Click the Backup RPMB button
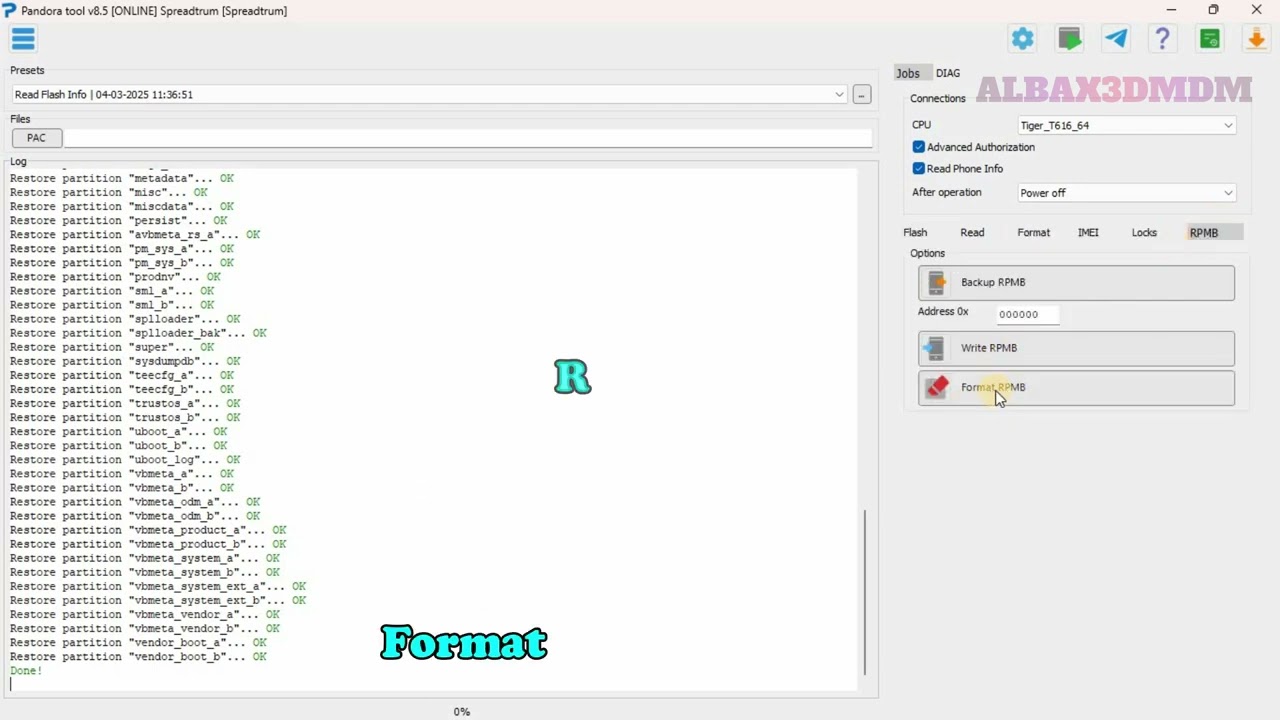 [x=1076, y=283]
